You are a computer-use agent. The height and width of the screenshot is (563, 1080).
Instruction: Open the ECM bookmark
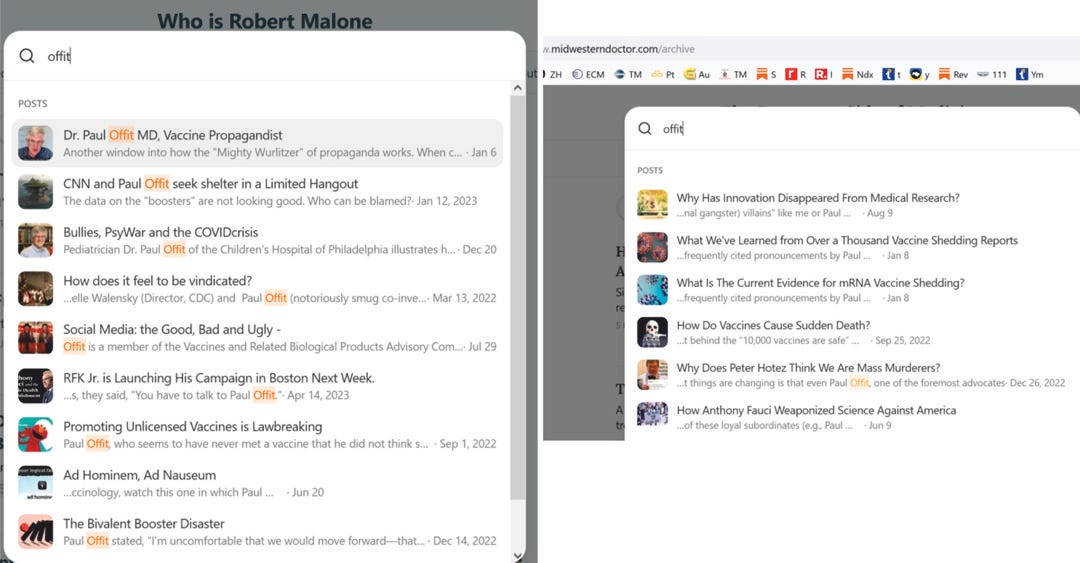(x=588, y=74)
